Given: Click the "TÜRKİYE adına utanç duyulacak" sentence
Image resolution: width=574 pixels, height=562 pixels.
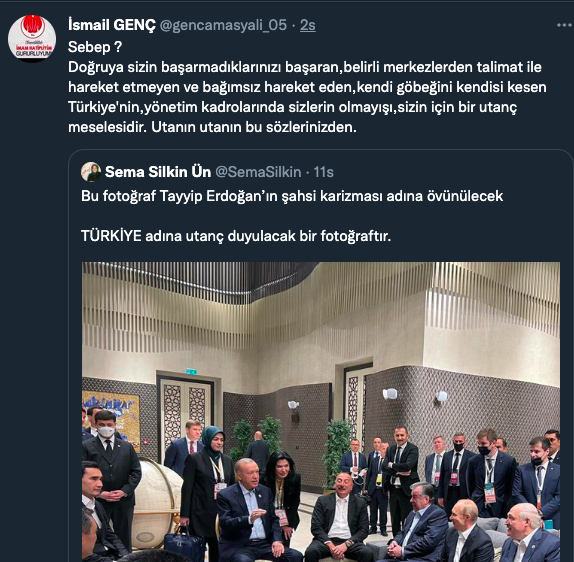Looking at the screenshot, I should click(x=236, y=236).
